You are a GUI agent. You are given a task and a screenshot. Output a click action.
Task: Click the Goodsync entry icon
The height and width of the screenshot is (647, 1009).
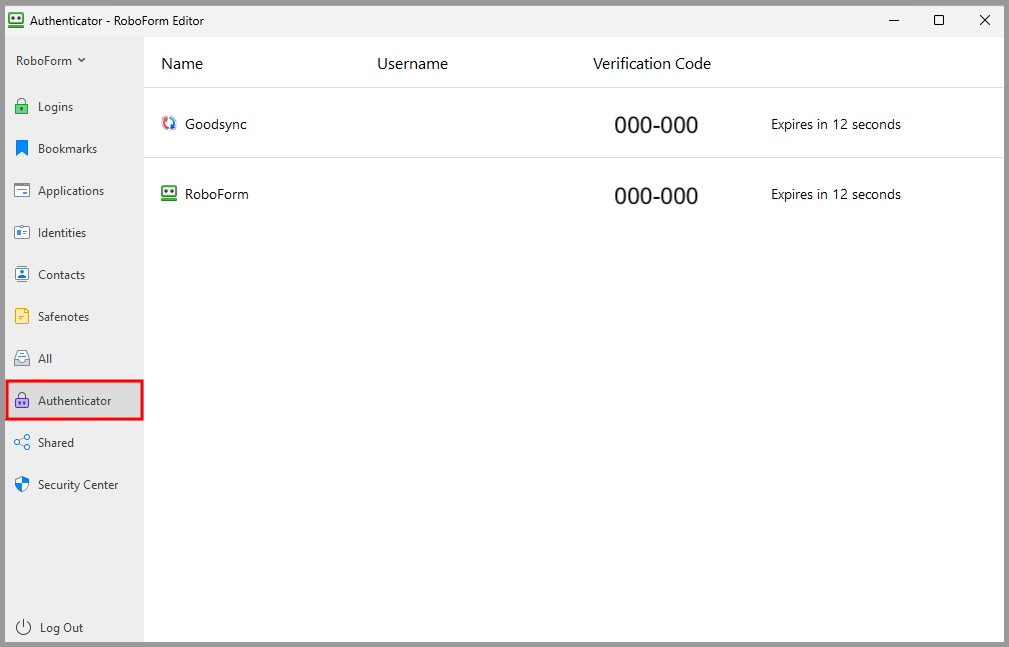(x=169, y=123)
